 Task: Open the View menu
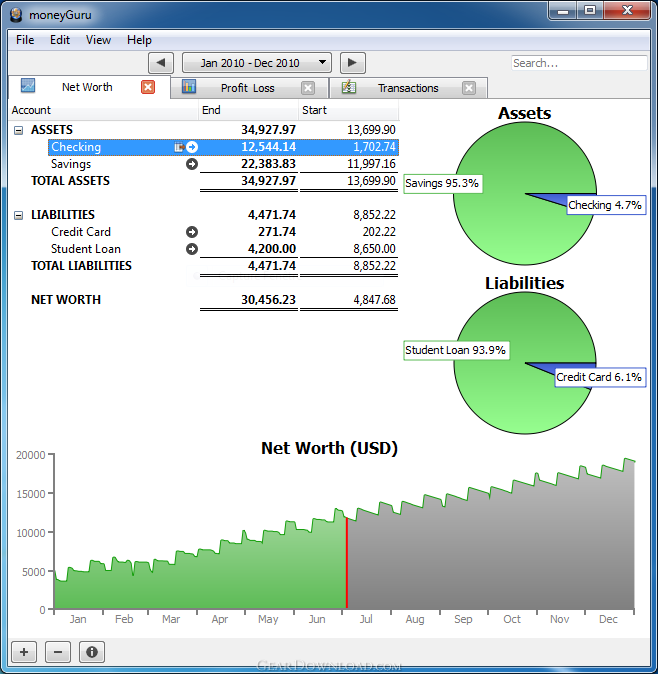point(98,40)
